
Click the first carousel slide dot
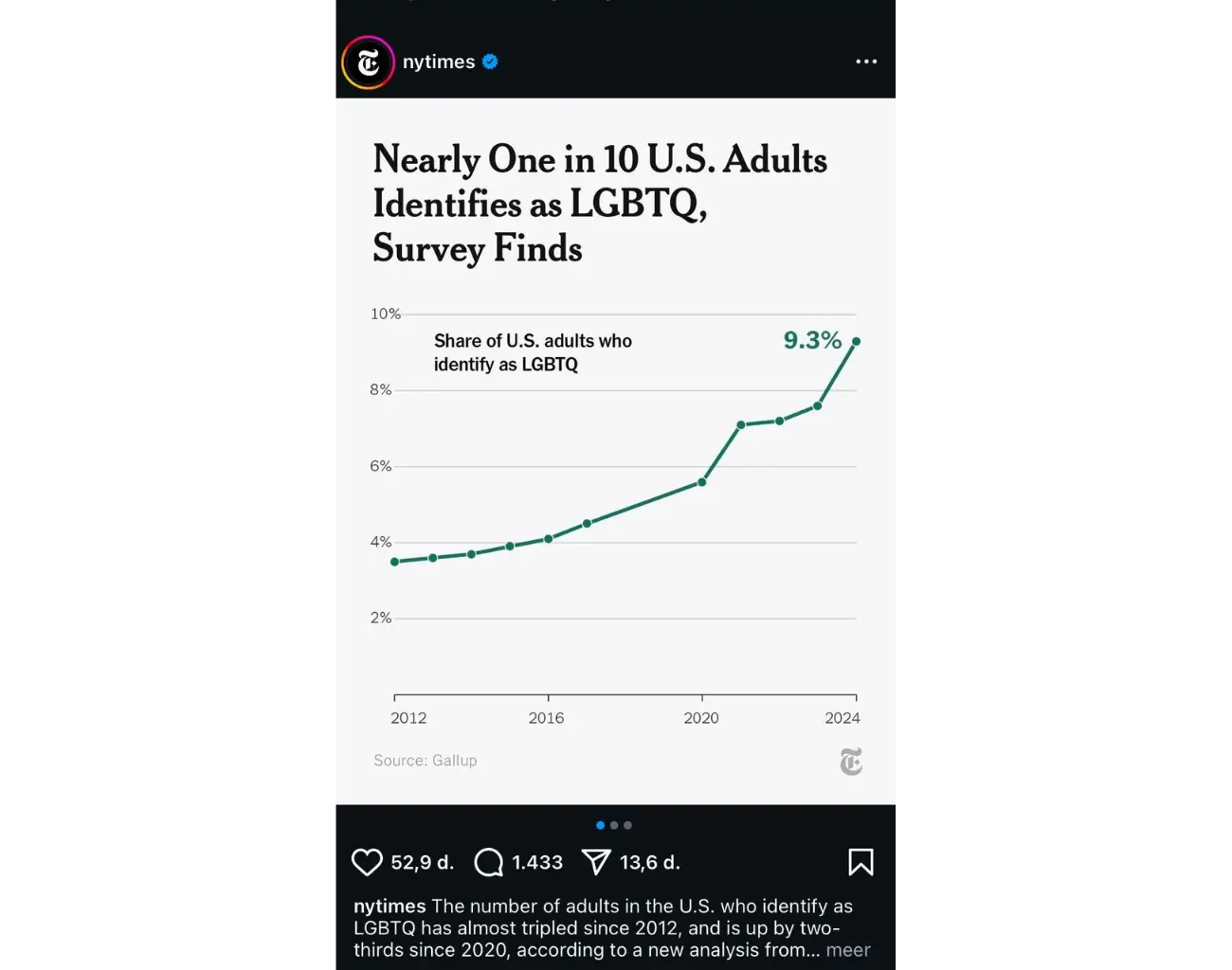point(600,825)
